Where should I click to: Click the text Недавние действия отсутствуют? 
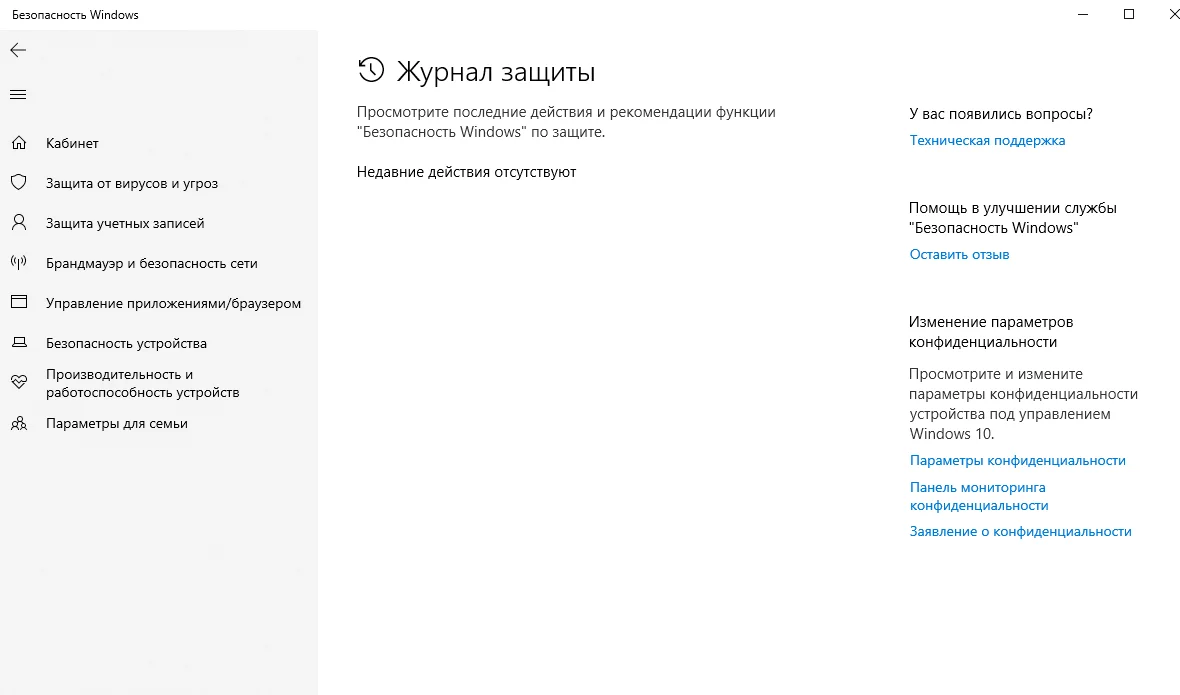click(x=467, y=172)
